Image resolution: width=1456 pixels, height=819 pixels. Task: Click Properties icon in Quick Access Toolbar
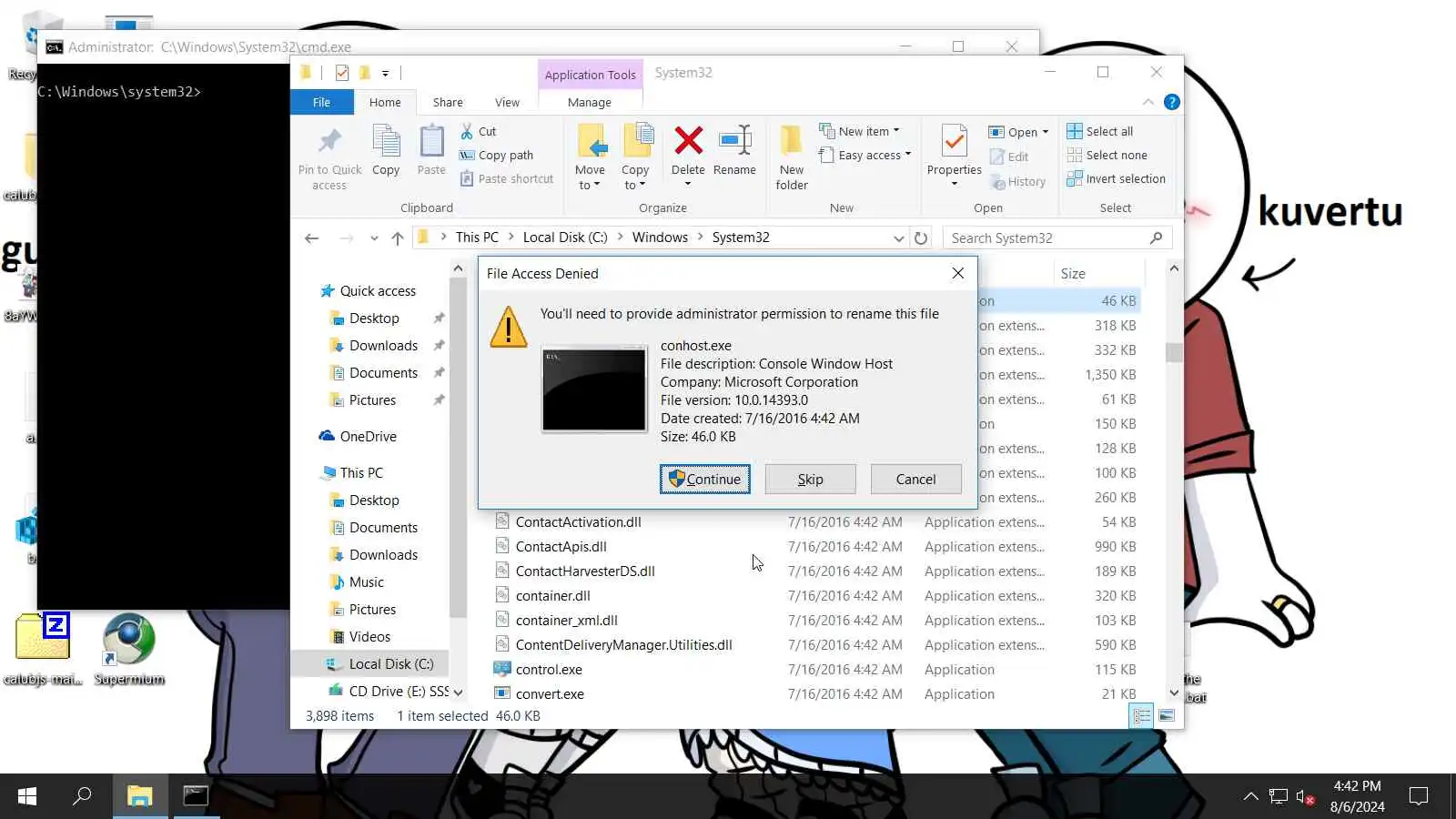click(x=342, y=73)
